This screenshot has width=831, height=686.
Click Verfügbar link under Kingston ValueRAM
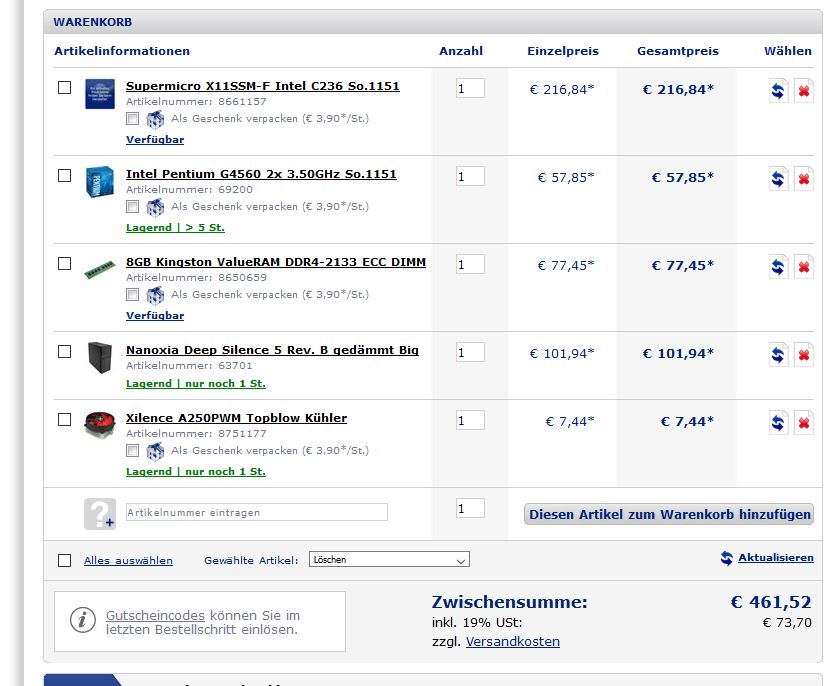point(155,315)
